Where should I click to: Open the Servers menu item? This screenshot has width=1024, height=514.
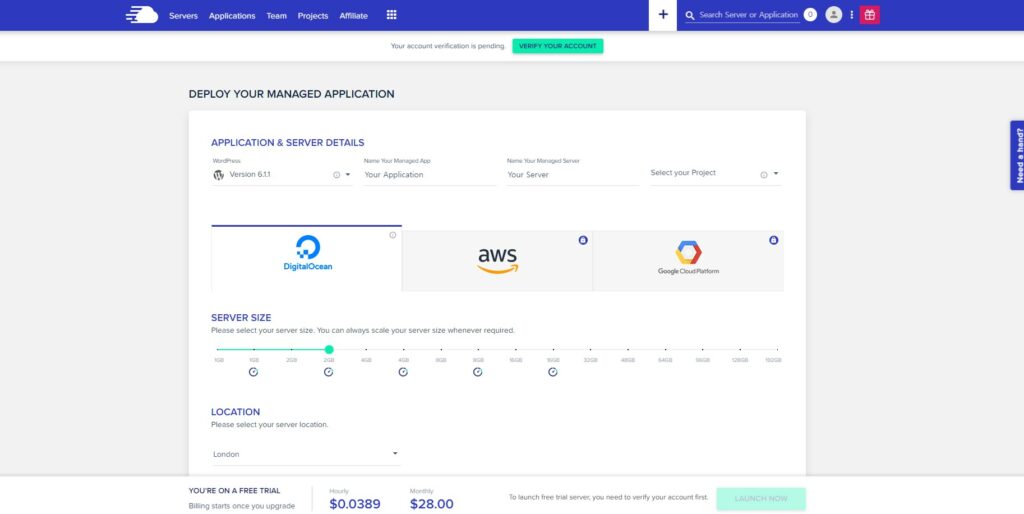[184, 16]
